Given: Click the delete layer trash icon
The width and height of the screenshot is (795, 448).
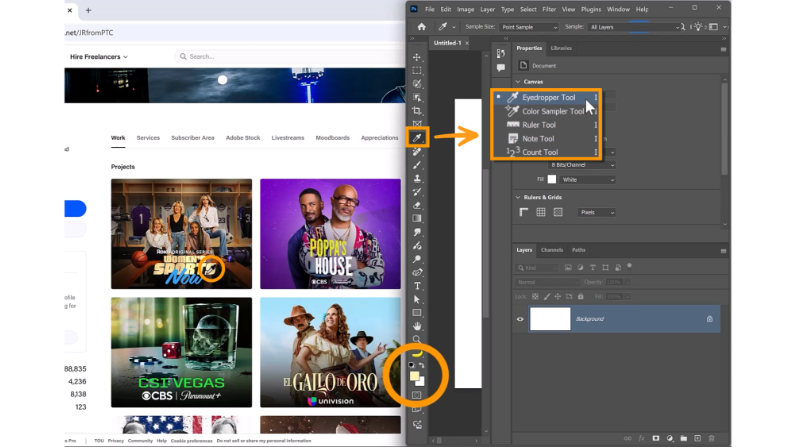Looking at the screenshot, I should tap(711, 438).
